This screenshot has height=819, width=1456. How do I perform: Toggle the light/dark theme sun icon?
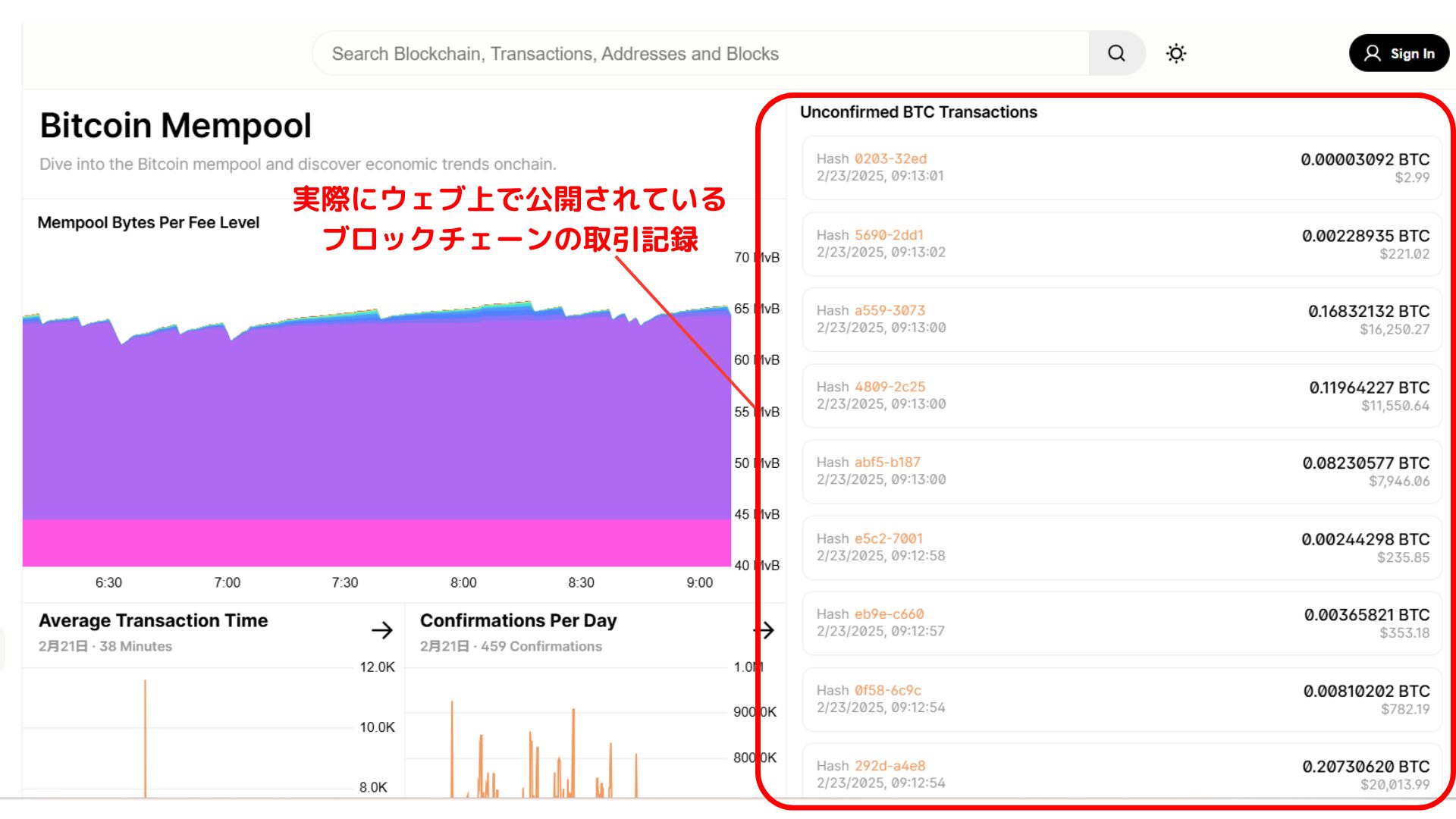coord(1176,53)
